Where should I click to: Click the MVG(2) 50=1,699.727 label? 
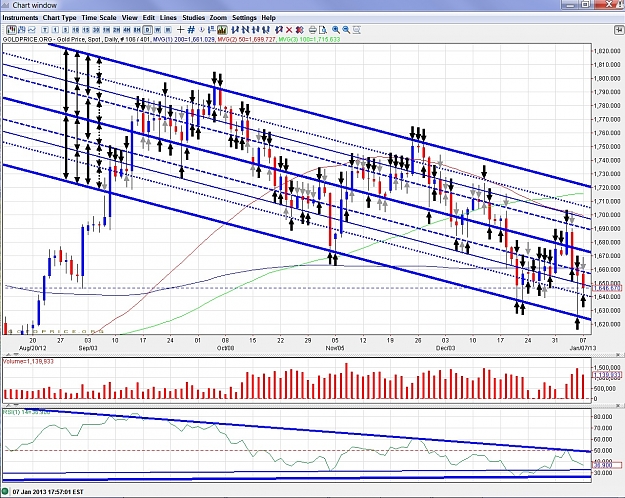(246, 39)
